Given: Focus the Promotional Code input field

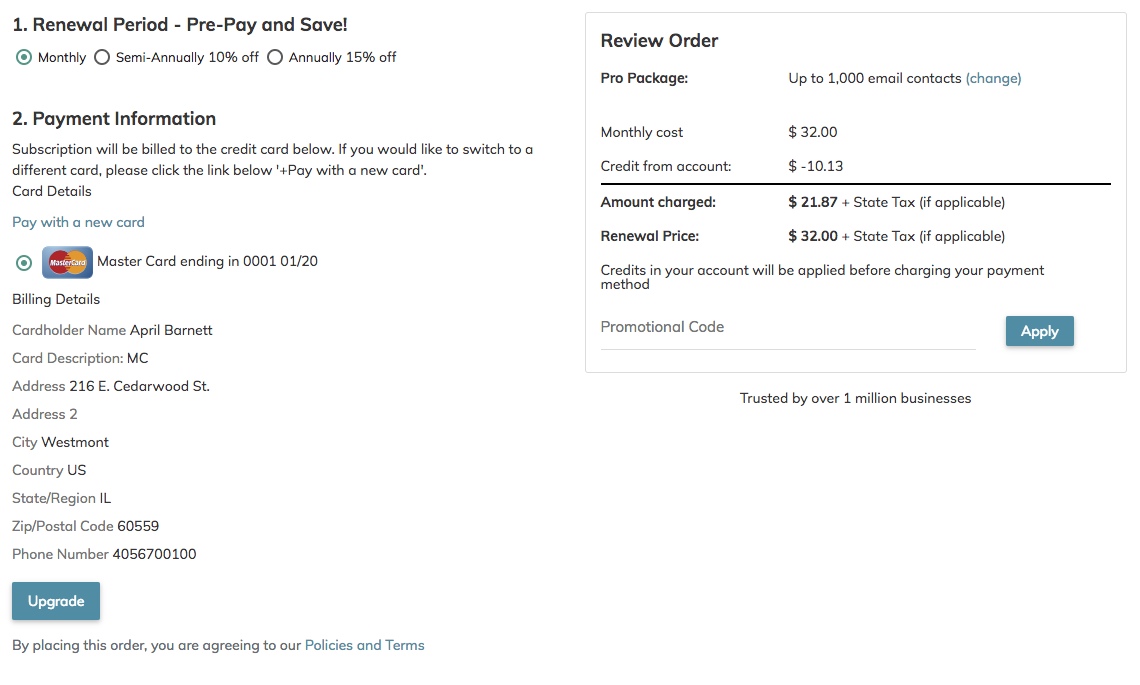Looking at the screenshot, I should pos(788,328).
